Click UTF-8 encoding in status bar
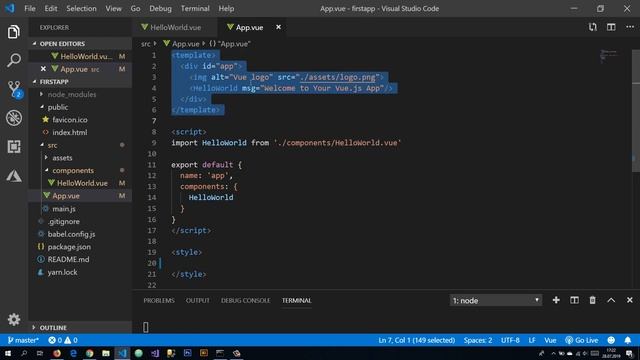The image size is (640, 360). pyautogui.click(x=510, y=340)
